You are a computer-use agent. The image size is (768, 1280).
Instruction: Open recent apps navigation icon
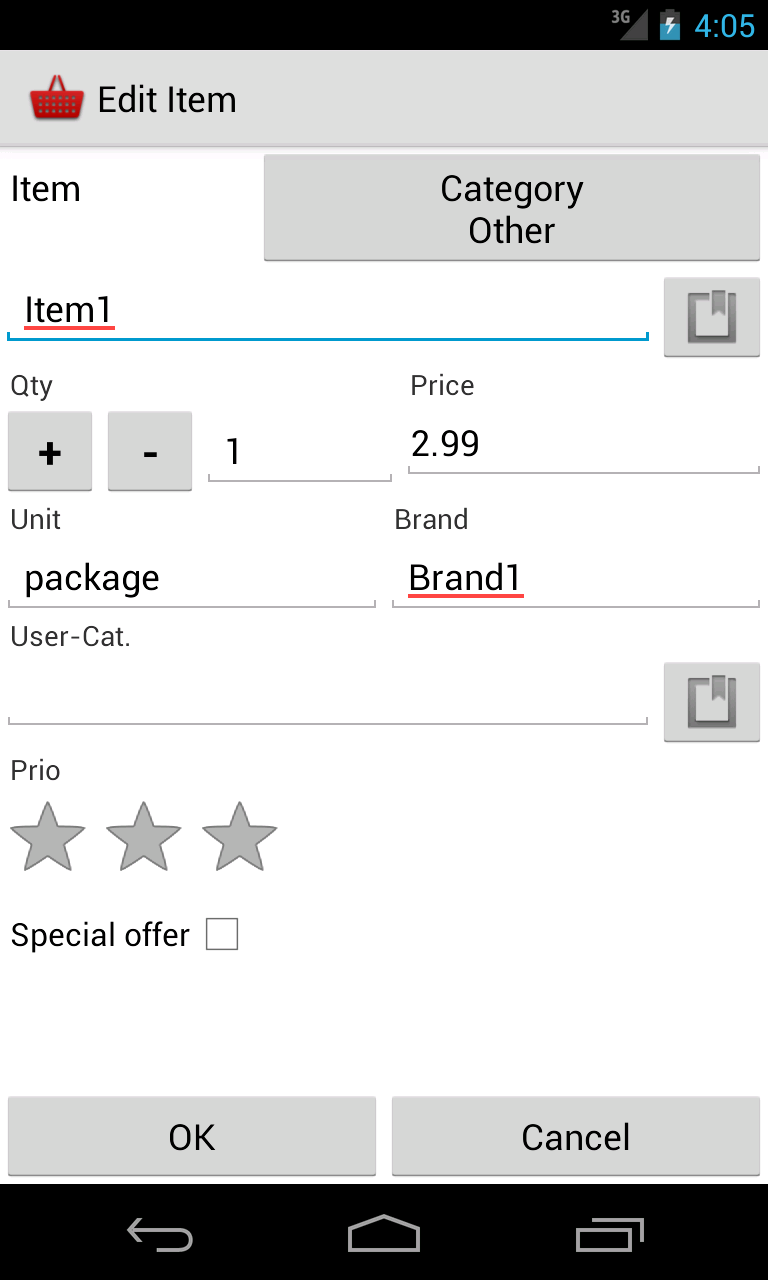[x=610, y=1233]
